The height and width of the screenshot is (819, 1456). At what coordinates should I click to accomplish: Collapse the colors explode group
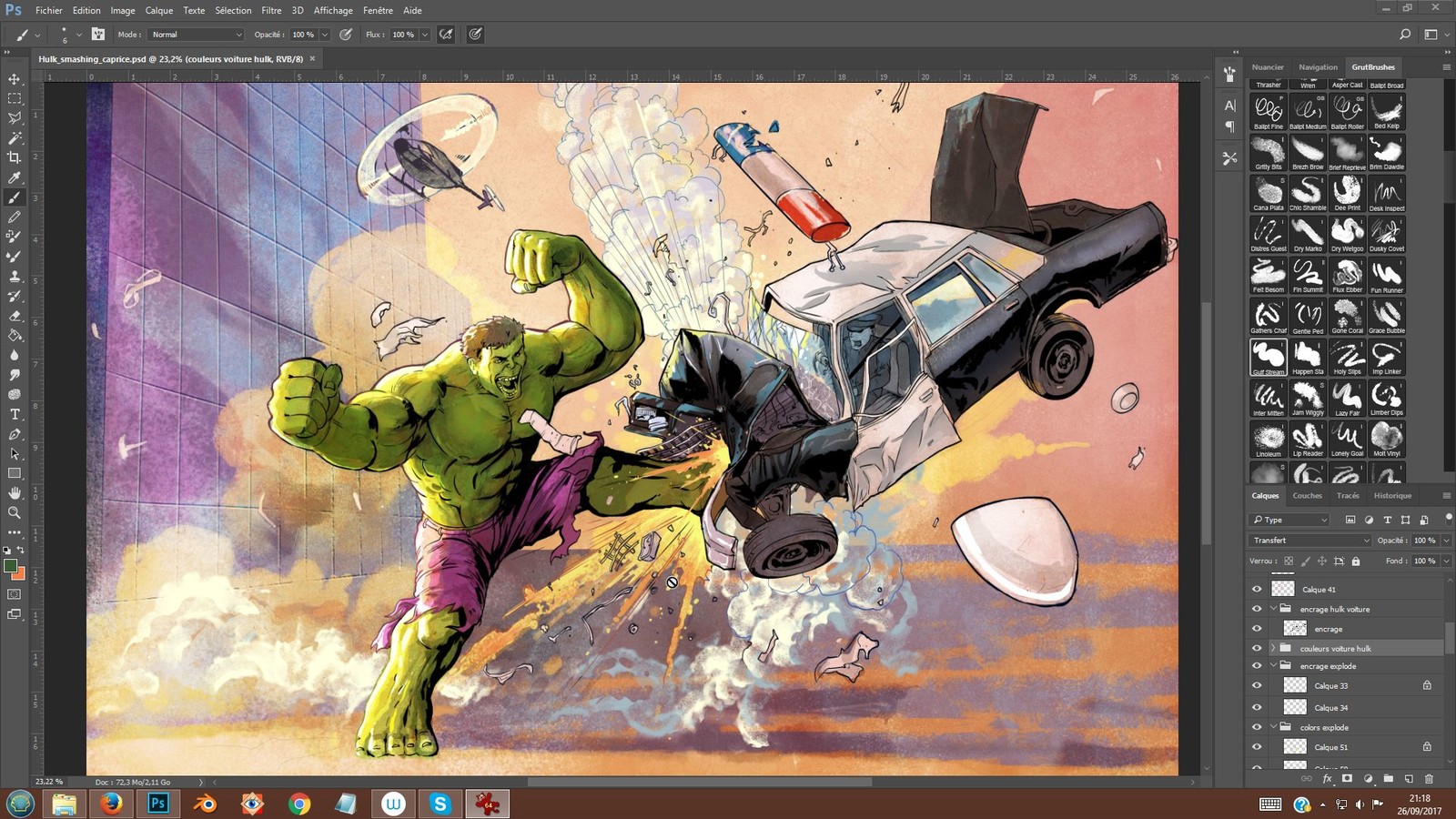pyautogui.click(x=1273, y=727)
